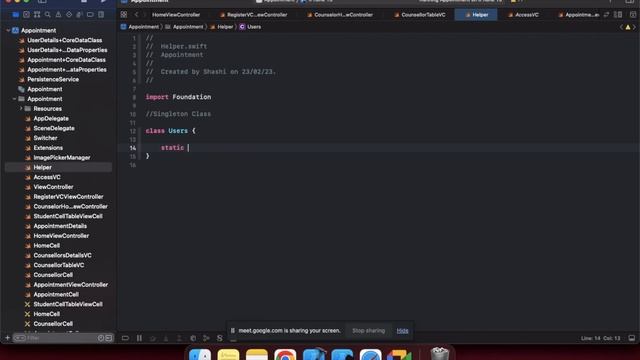Open the Switcher file
The image size is (640, 360).
[x=45, y=138]
